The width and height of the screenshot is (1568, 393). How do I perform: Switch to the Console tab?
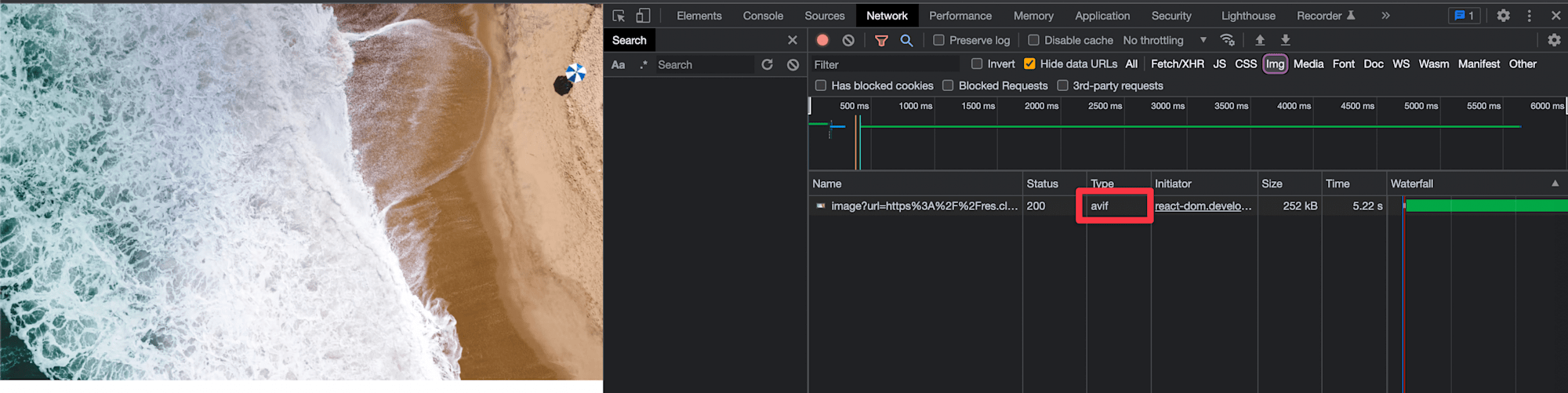763,16
